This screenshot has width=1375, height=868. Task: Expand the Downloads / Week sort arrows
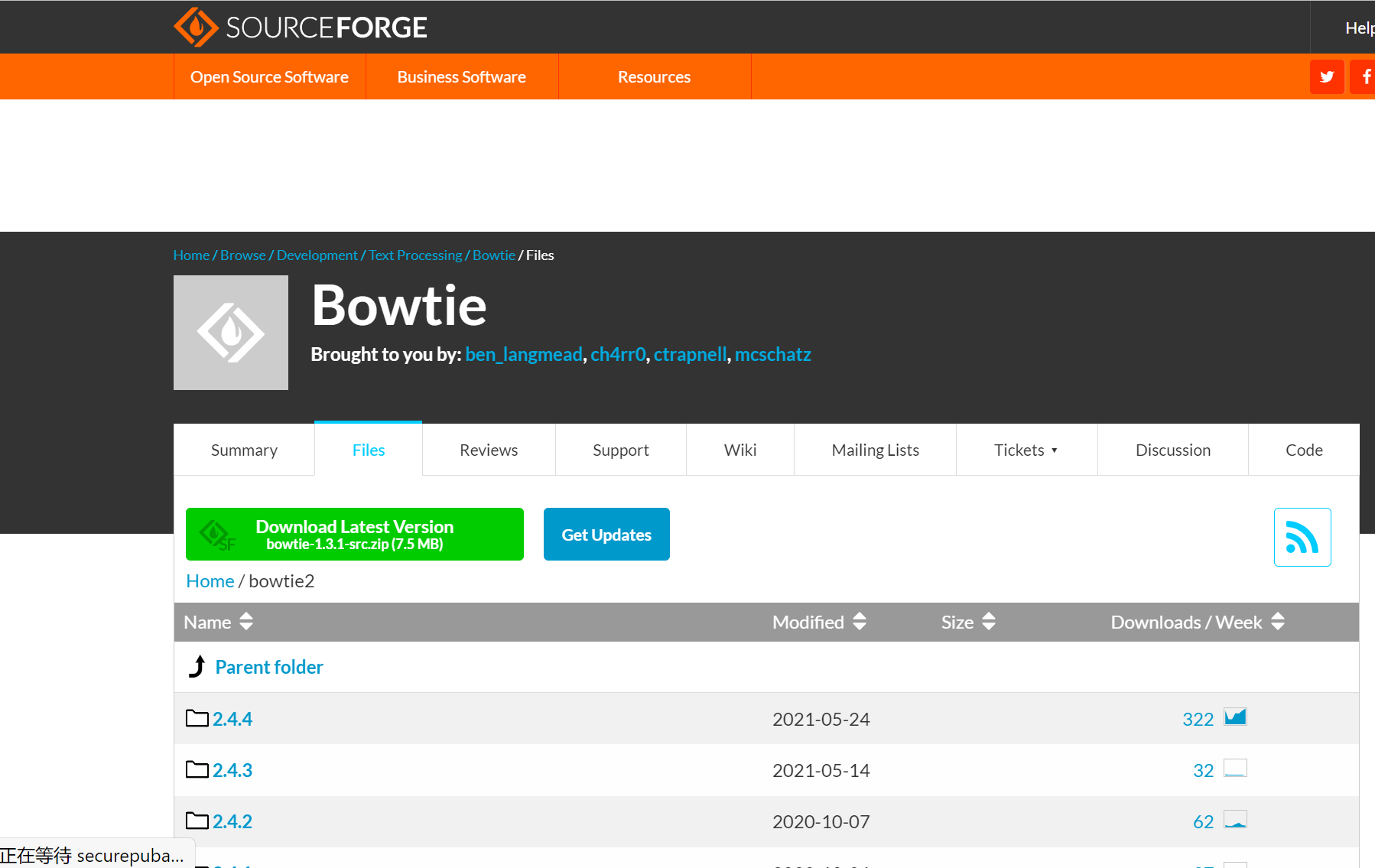[1277, 622]
